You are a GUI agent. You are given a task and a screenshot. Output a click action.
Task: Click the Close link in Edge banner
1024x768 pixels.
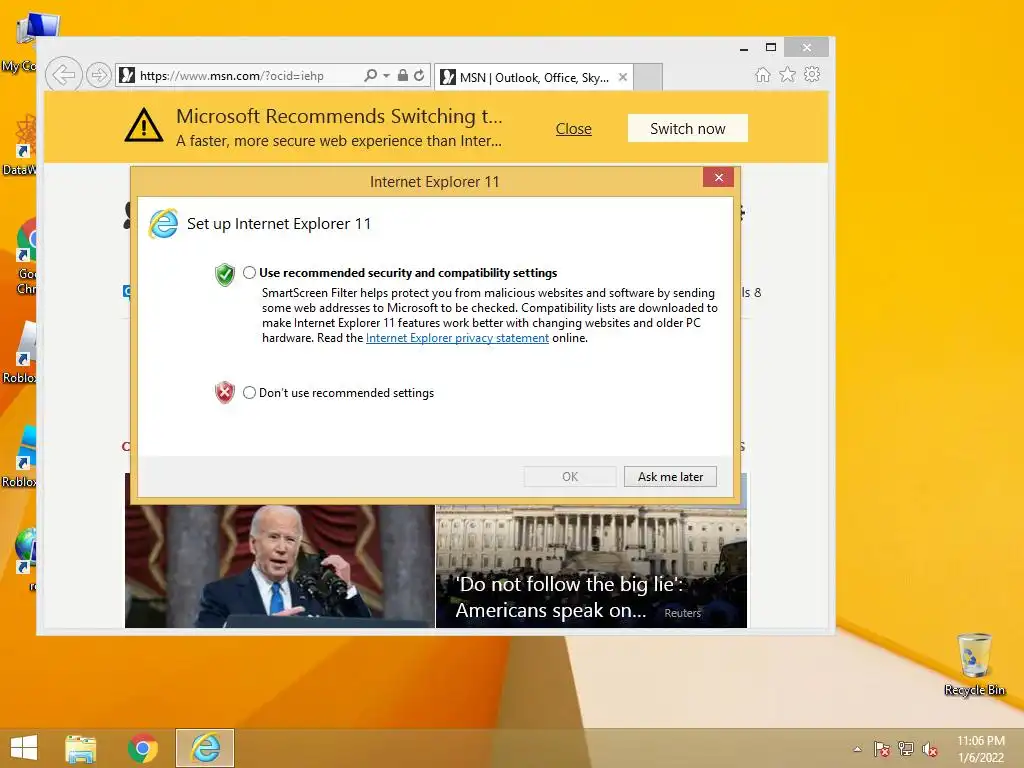[573, 129]
